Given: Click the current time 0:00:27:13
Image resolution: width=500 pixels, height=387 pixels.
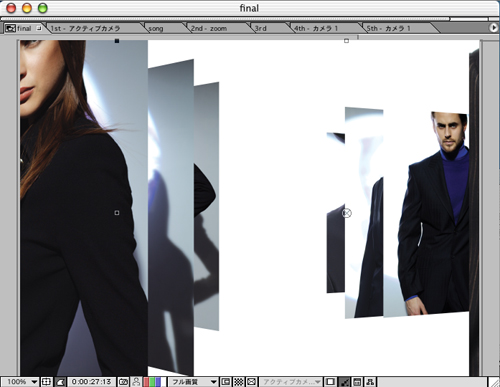Looking at the screenshot, I should (91, 382).
